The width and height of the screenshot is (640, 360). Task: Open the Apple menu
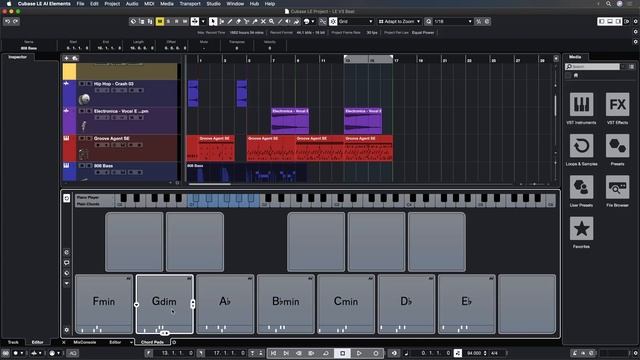9,4
